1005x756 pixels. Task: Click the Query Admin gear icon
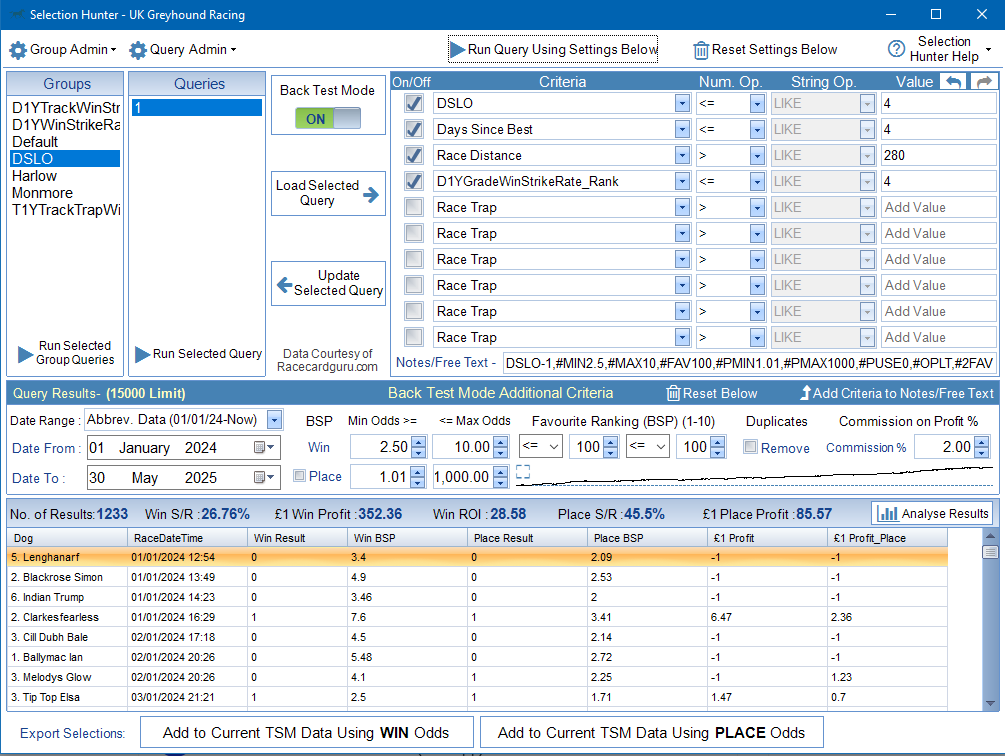[x=138, y=50]
